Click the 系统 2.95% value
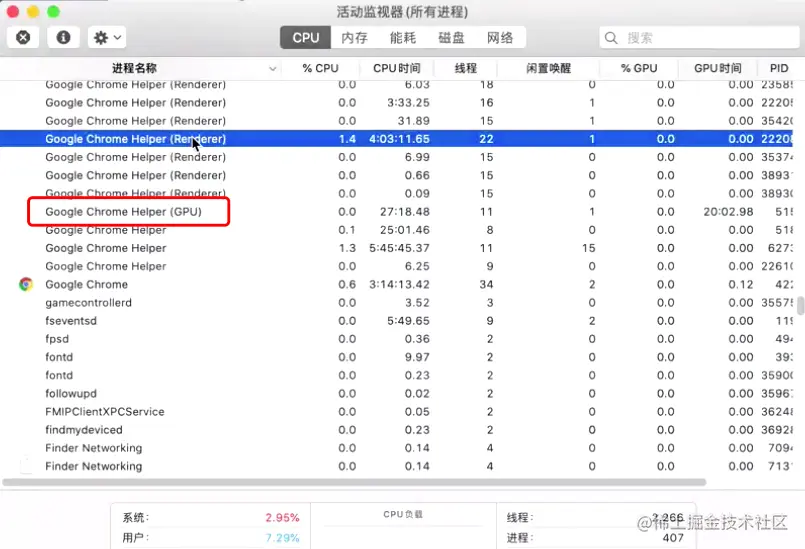 click(x=282, y=518)
